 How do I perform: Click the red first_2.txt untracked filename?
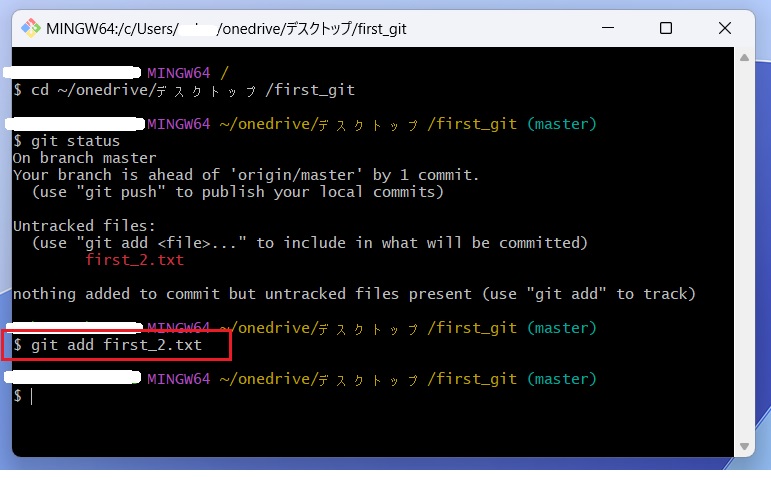coord(135,260)
